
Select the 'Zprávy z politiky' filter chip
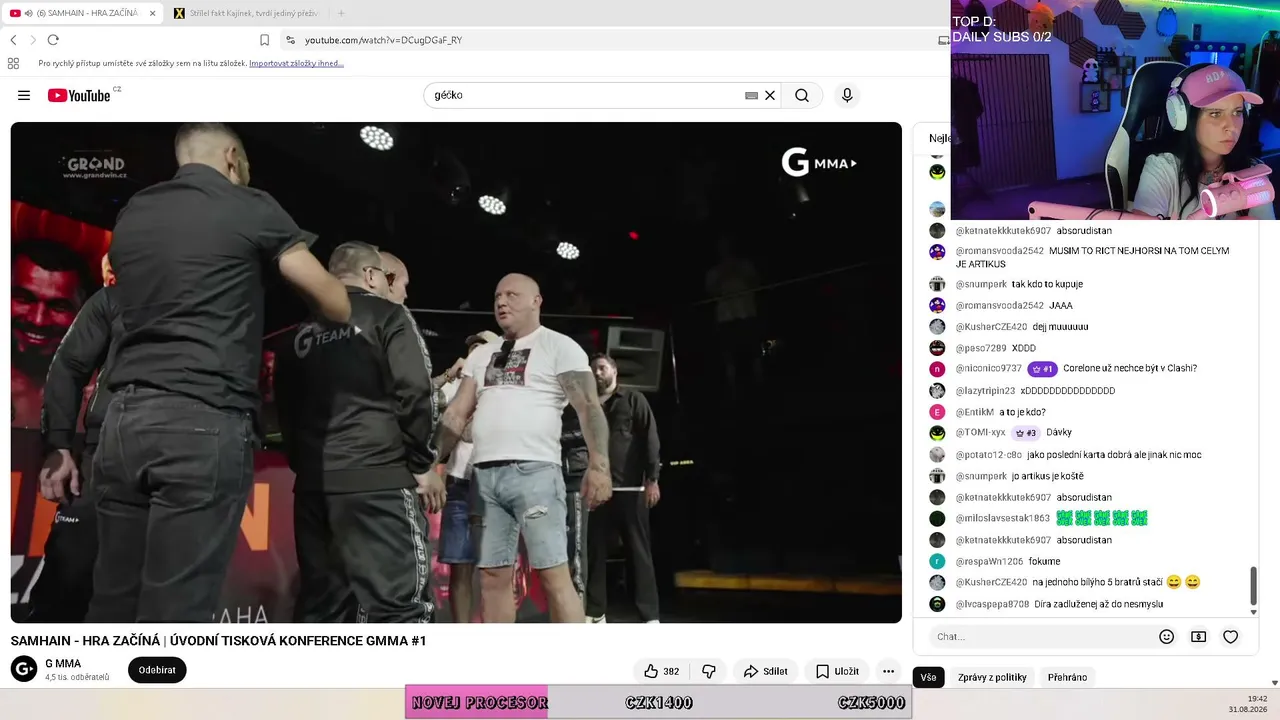point(992,677)
